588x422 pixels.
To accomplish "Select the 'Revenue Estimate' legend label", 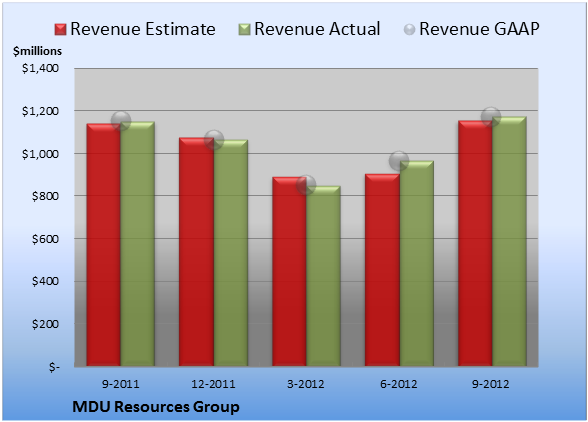I will (x=143, y=29).
